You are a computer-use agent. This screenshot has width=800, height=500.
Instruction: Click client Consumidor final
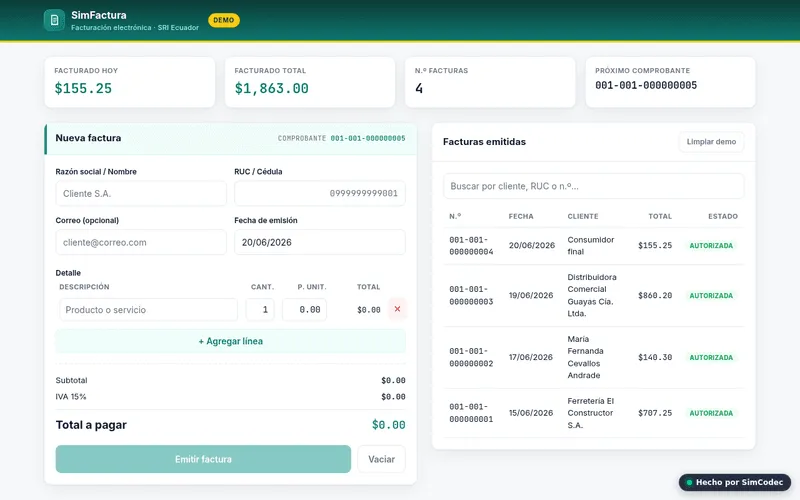point(591,245)
